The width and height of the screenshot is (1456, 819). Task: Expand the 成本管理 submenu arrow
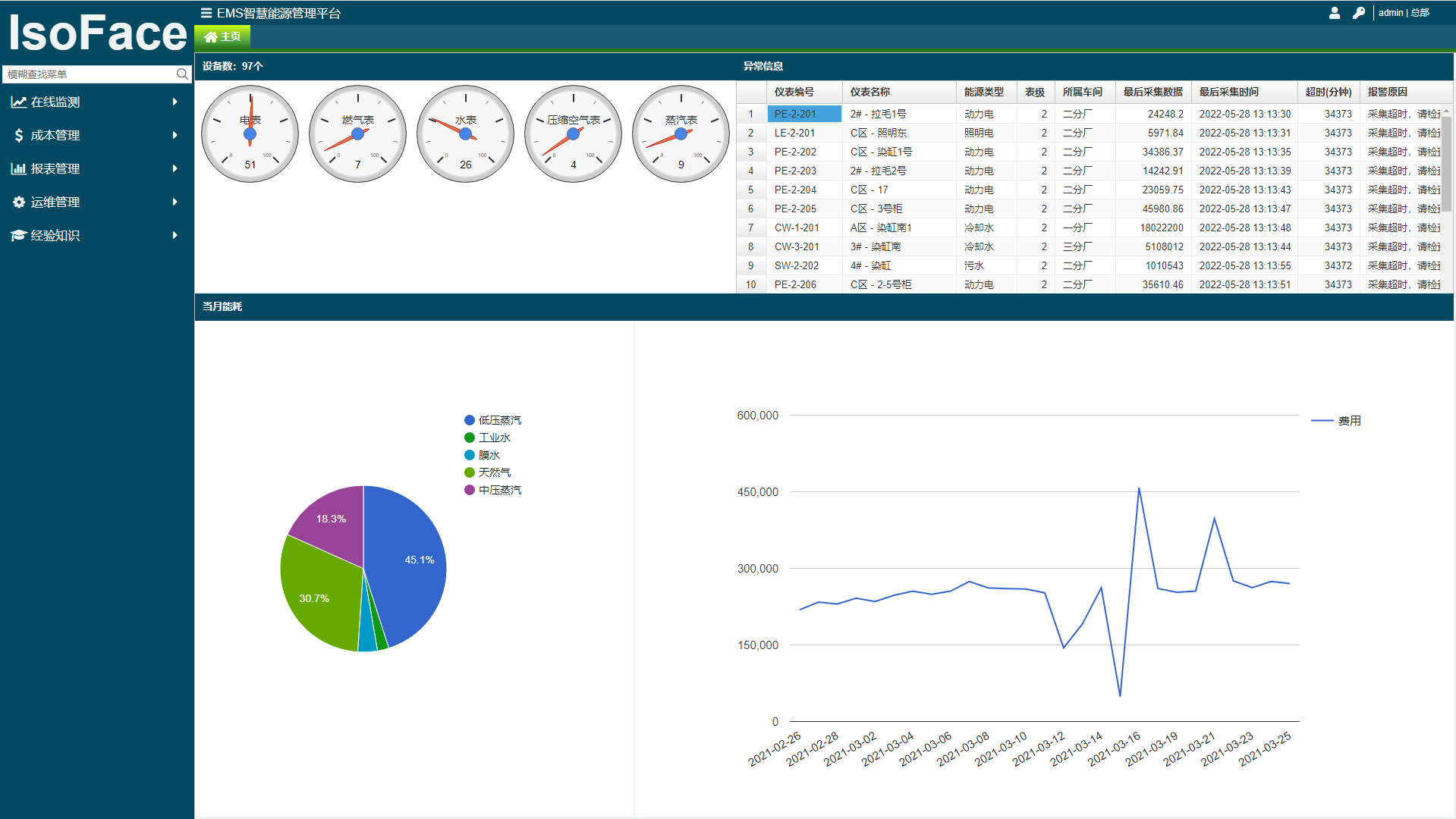(175, 135)
